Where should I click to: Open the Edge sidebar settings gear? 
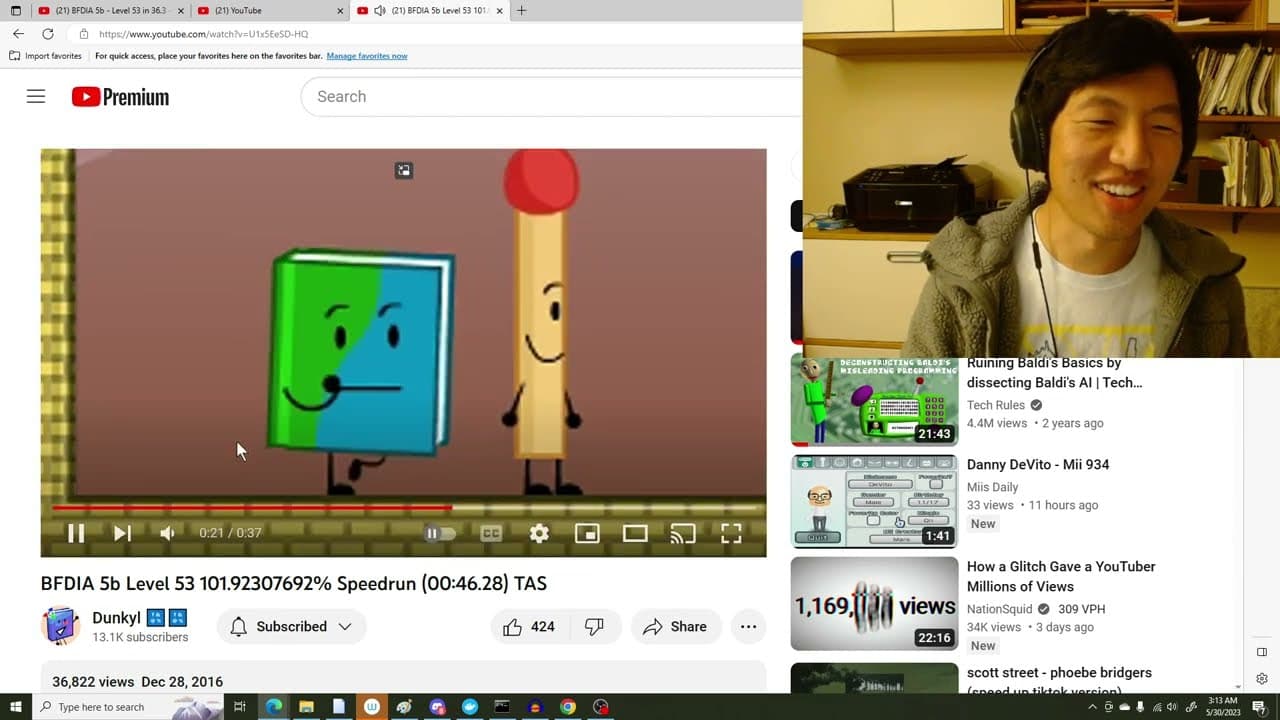coord(1262,679)
